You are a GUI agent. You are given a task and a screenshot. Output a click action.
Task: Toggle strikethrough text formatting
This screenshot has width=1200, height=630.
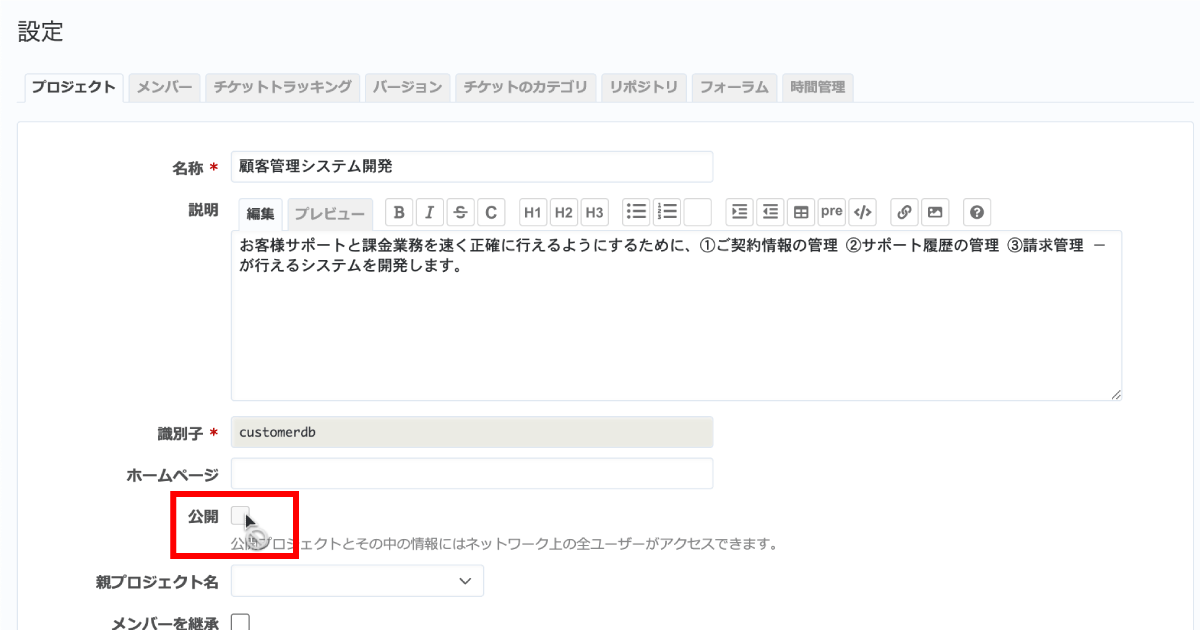[x=460, y=212]
